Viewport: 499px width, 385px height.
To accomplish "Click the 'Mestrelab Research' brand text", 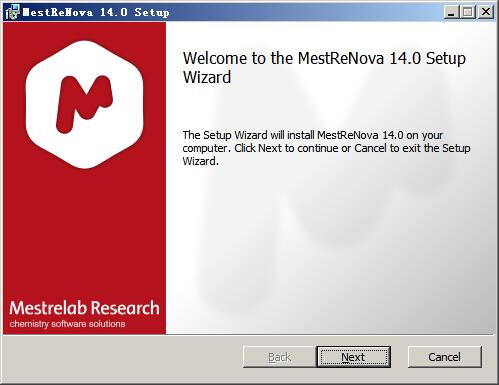I will pos(84,308).
